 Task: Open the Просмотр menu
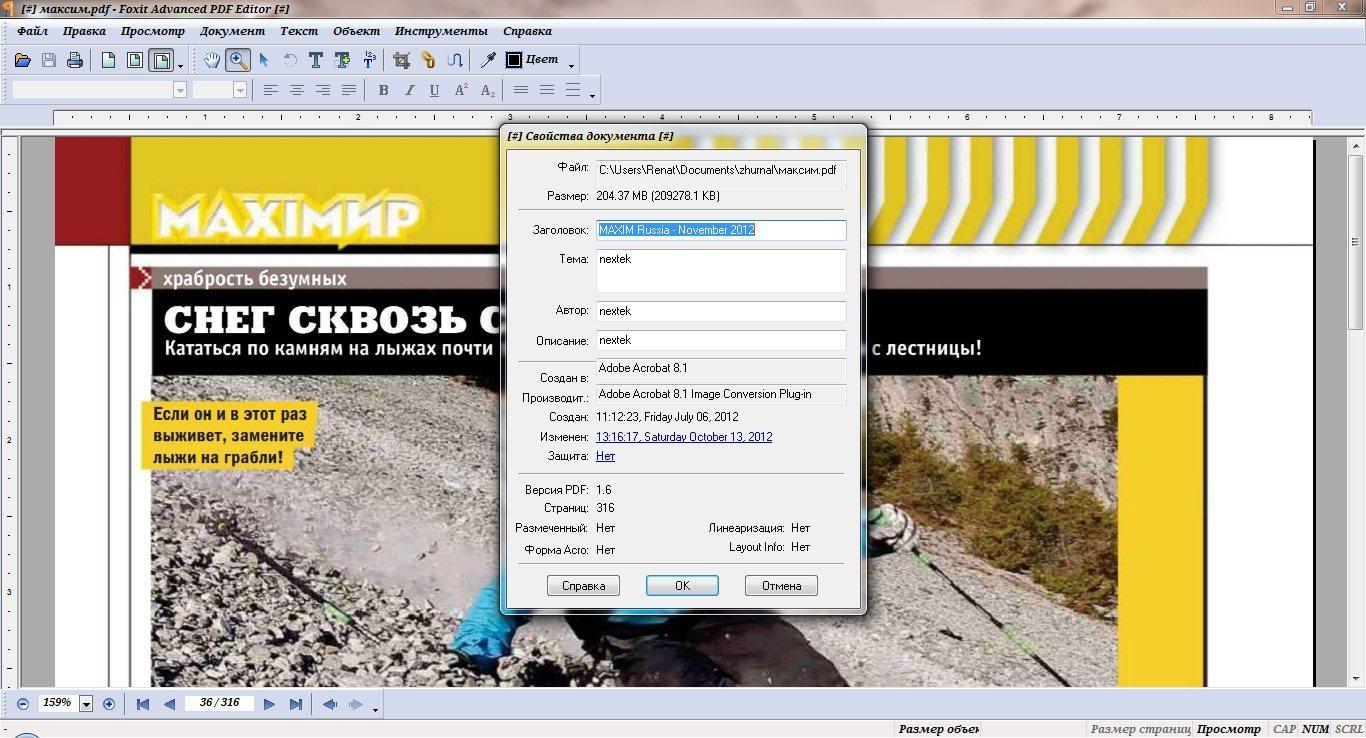(x=153, y=31)
